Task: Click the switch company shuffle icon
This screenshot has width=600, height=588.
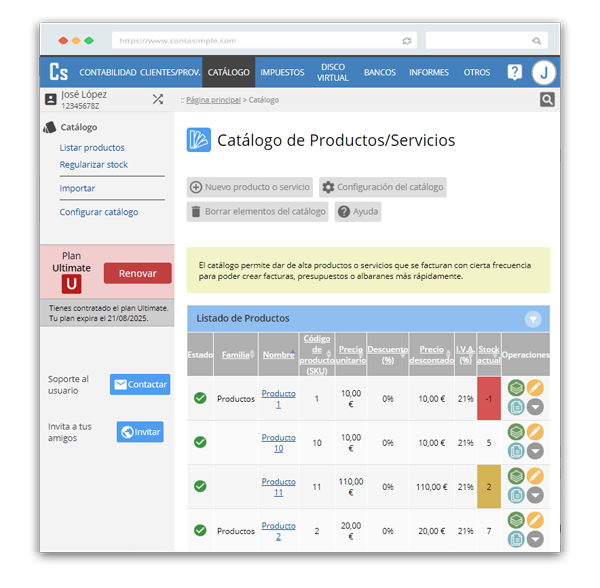Action: (x=158, y=99)
